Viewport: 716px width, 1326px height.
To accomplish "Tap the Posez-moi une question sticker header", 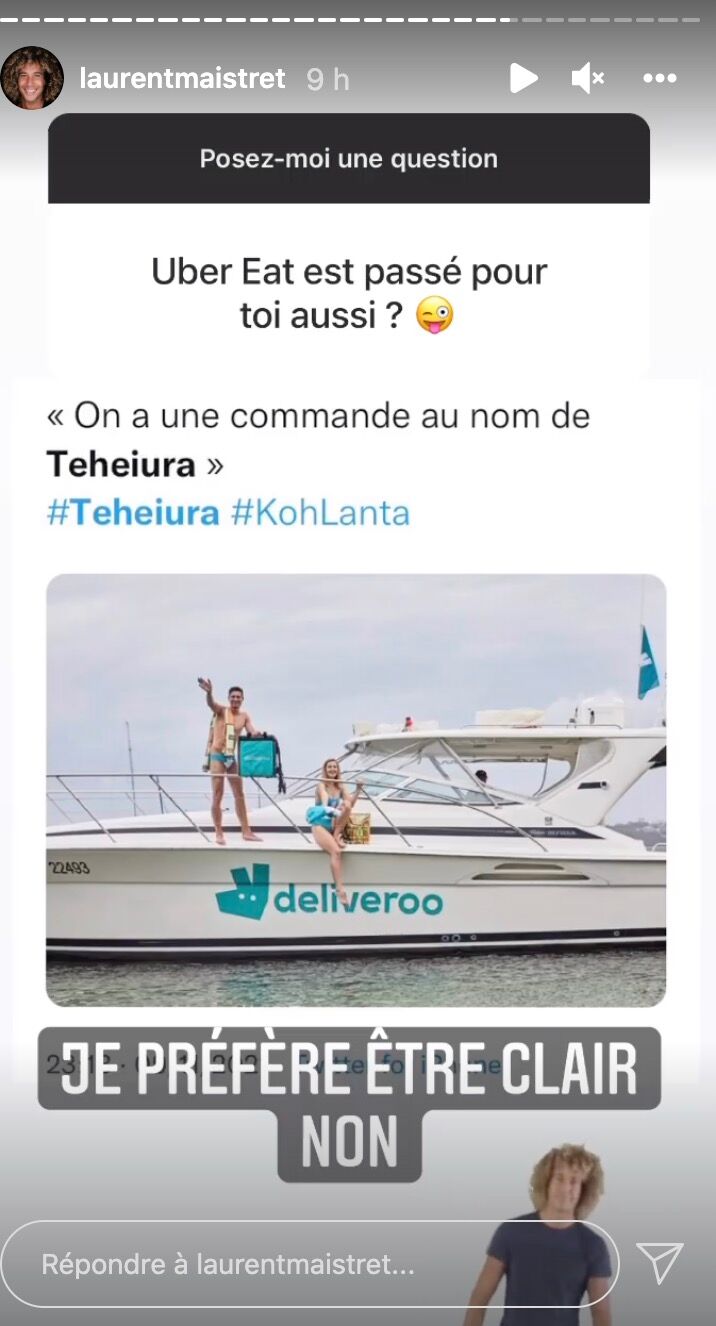I will pos(349,159).
